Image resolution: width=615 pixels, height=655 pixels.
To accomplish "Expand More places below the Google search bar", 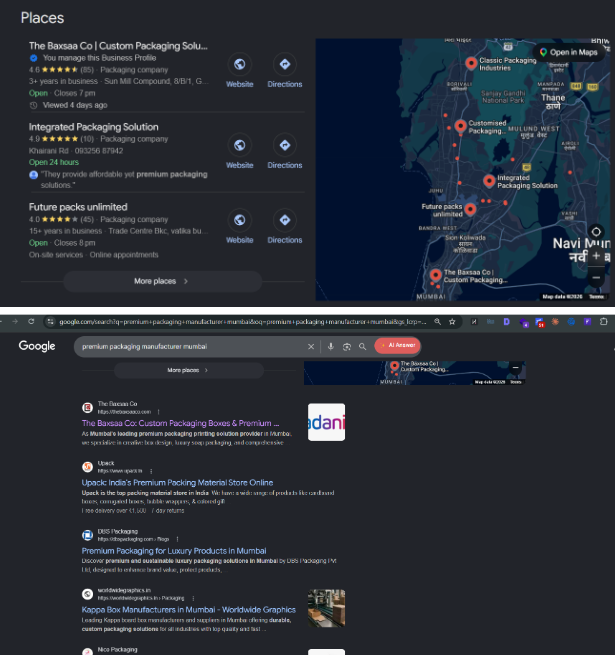I will click(x=189, y=370).
